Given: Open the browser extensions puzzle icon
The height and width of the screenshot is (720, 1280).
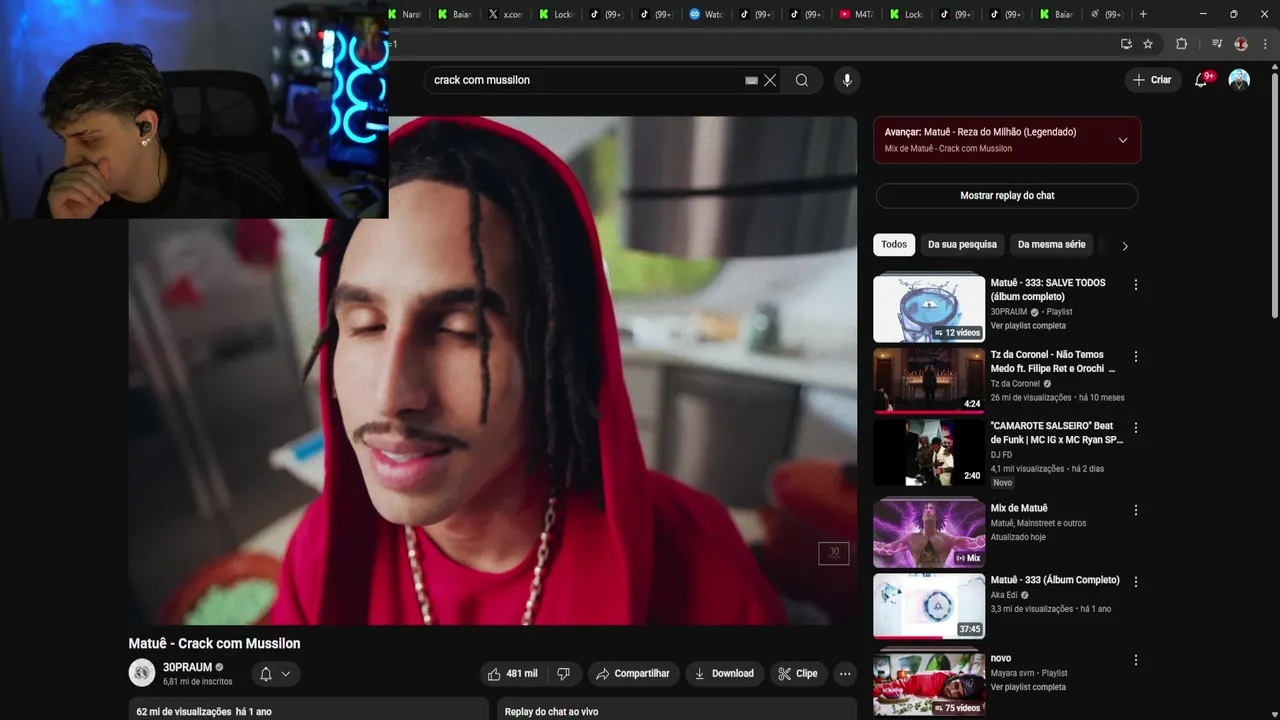Looking at the screenshot, I should (x=1181, y=44).
